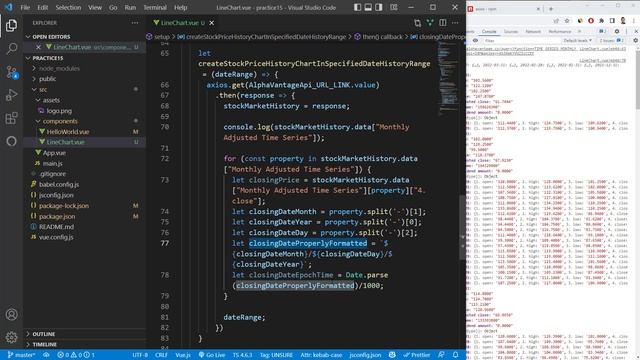Expand the Outline section

pyautogui.click(x=85, y=334)
